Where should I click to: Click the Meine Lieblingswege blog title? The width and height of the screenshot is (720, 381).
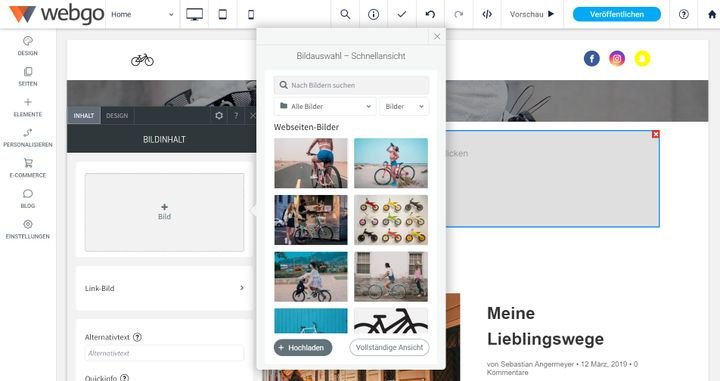click(546, 326)
